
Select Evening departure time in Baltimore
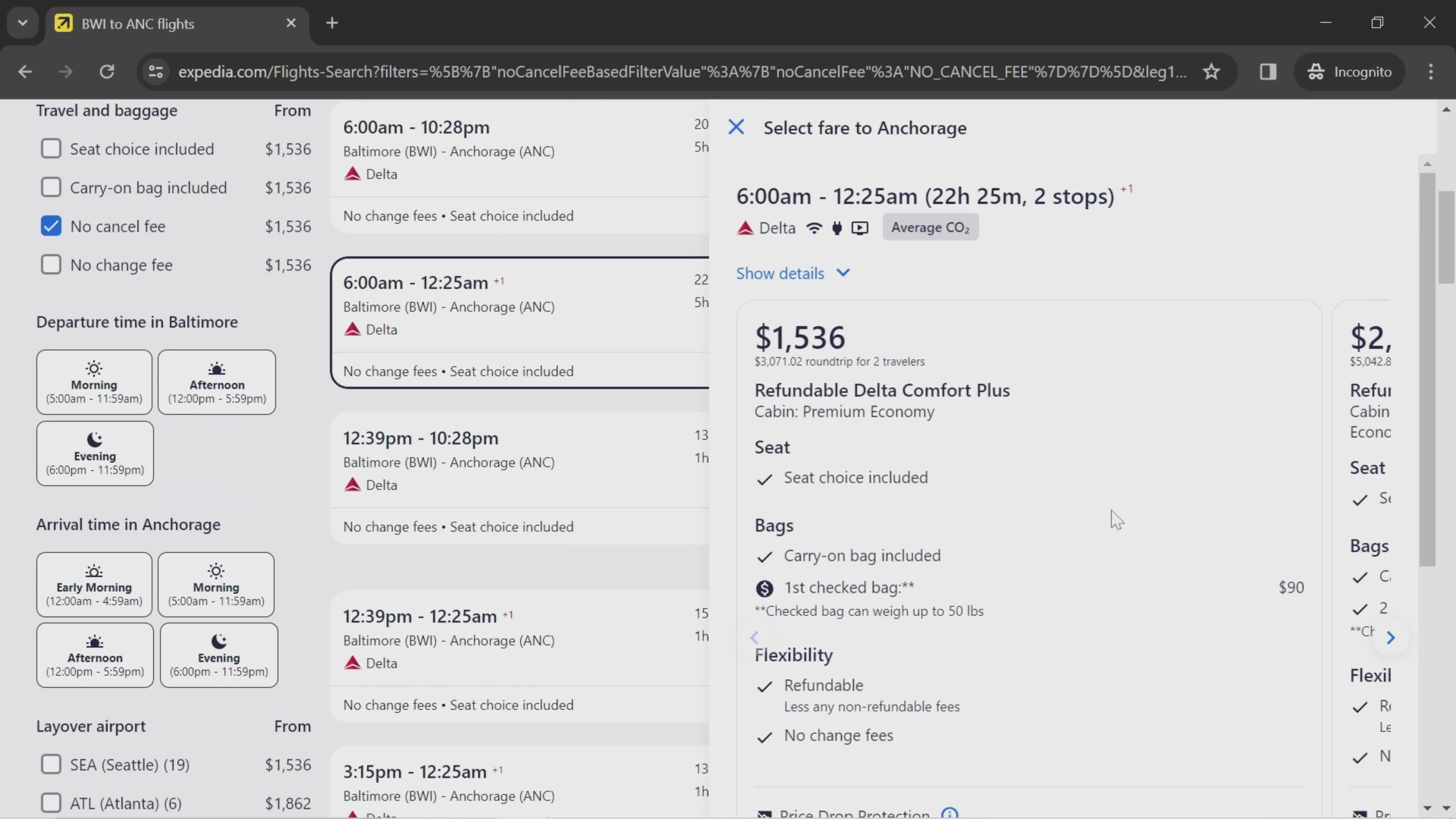95,453
